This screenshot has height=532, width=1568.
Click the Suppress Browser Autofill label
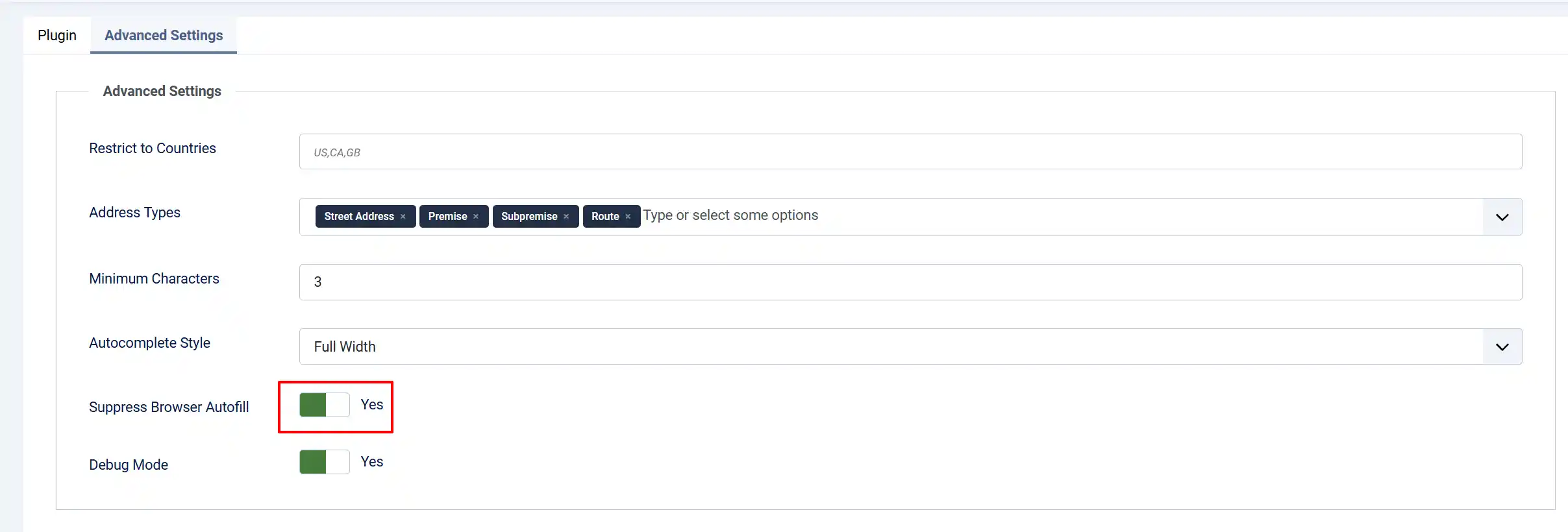coord(169,407)
